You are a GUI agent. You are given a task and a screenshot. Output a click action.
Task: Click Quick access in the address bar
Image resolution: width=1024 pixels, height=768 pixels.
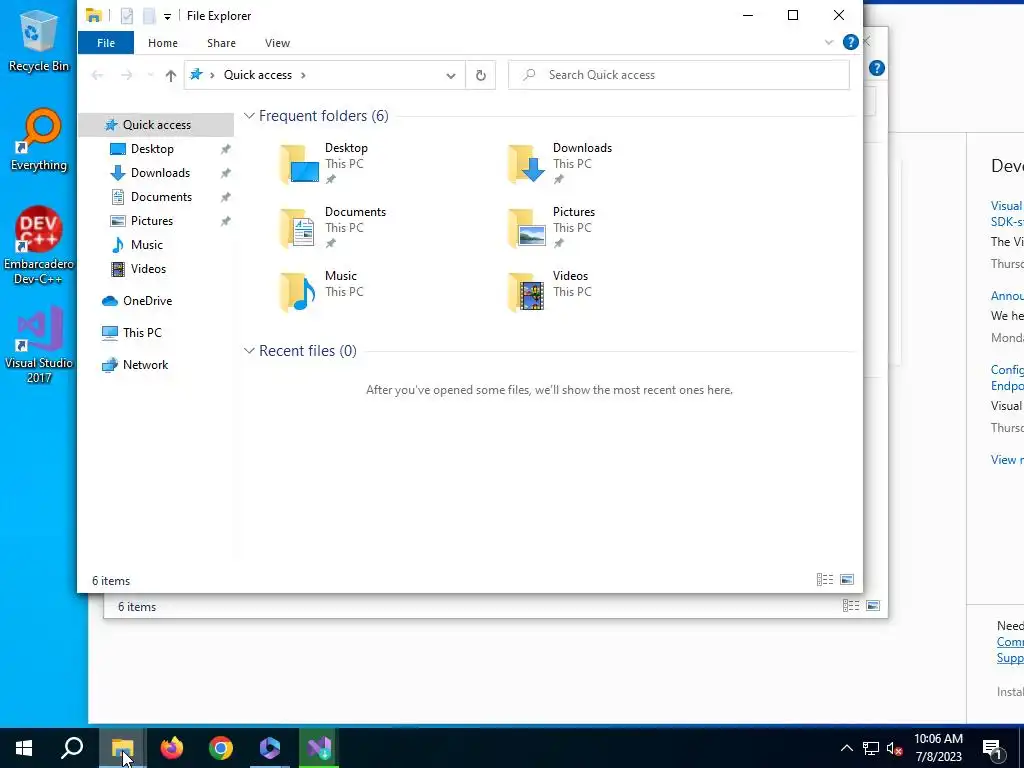258,75
